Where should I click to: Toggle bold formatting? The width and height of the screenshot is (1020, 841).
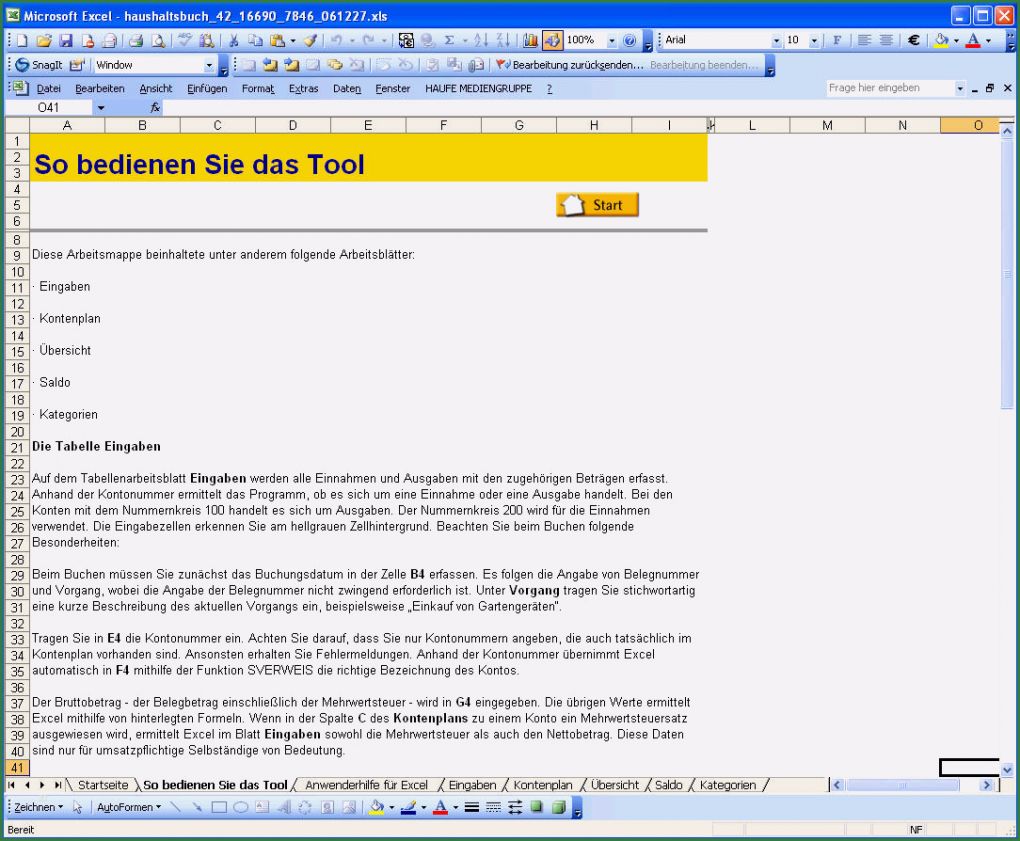(836, 41)
